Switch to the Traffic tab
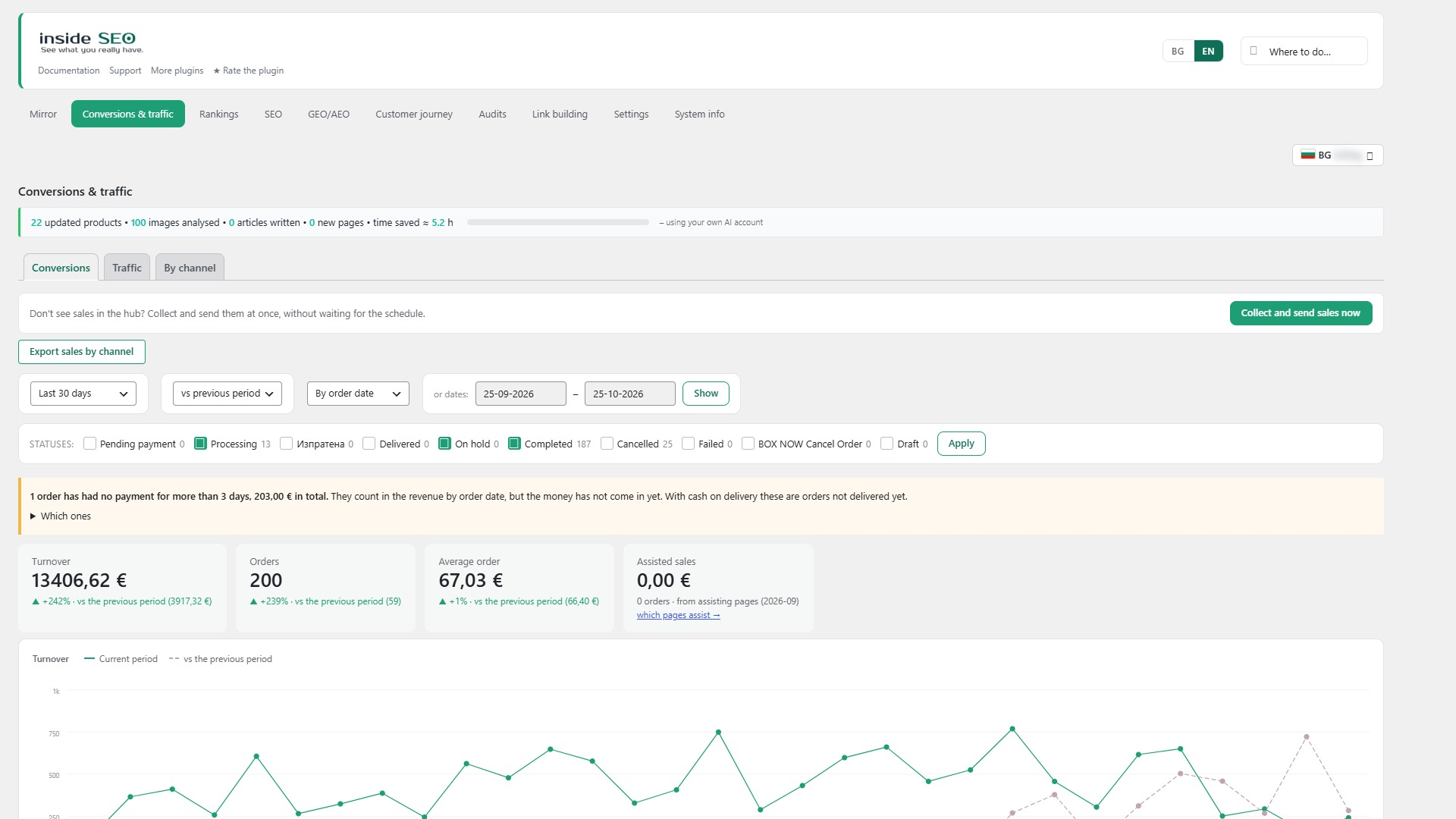This screenshot has height=819, width=1456. [x=127, y=268]
